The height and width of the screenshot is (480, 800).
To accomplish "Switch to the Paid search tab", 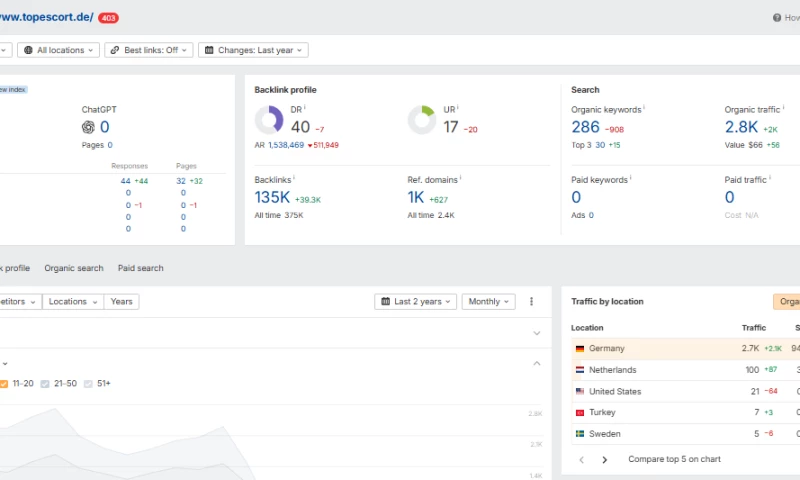I will point(141,268).
